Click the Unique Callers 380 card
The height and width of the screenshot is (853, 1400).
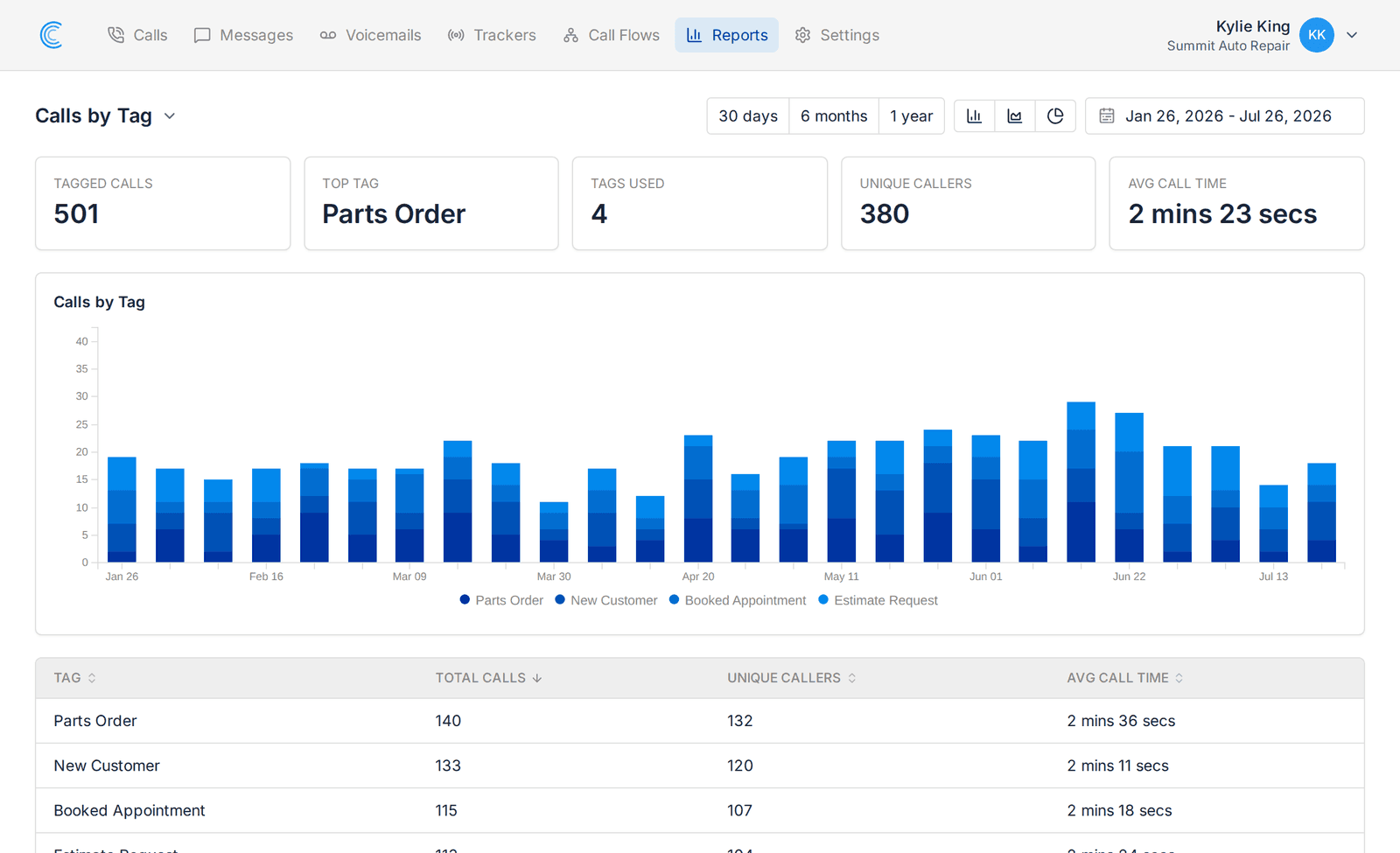tap(969, 203)
